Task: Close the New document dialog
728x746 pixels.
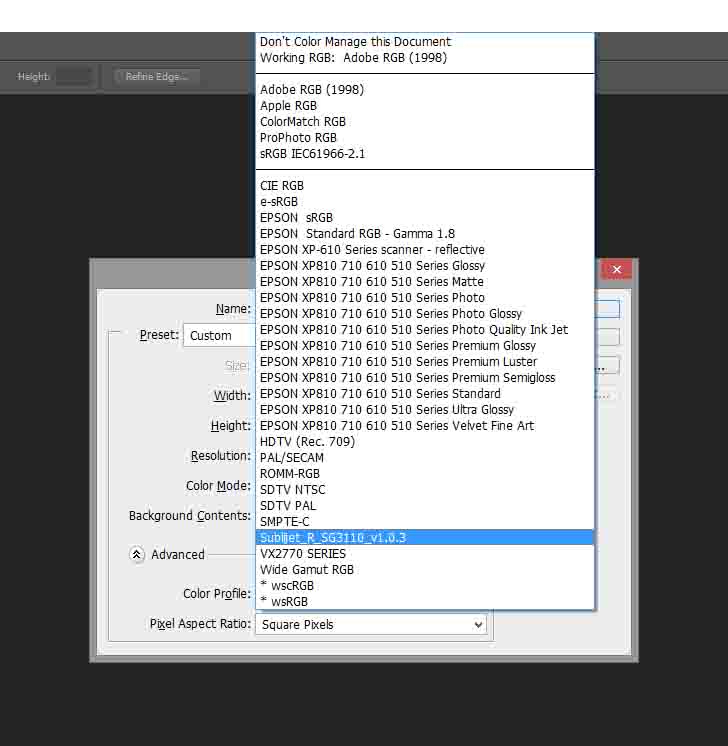Action: coord(617,269)
